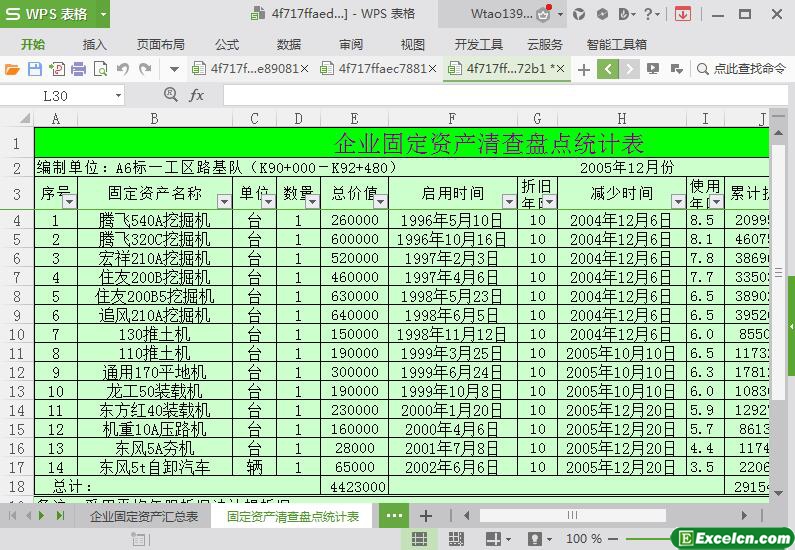The width and height of the screenshot is (795, 550).
Task: Open file with the folder icon
Action: pos(12,69)
